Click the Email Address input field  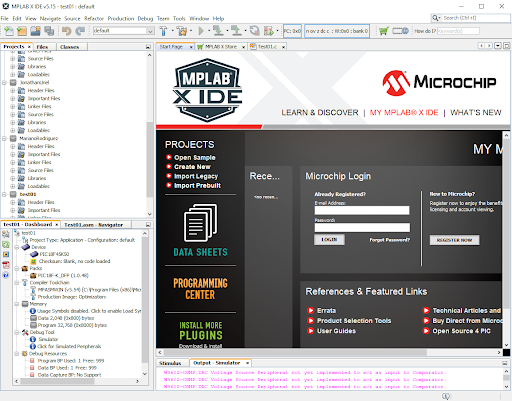[362, 210]
